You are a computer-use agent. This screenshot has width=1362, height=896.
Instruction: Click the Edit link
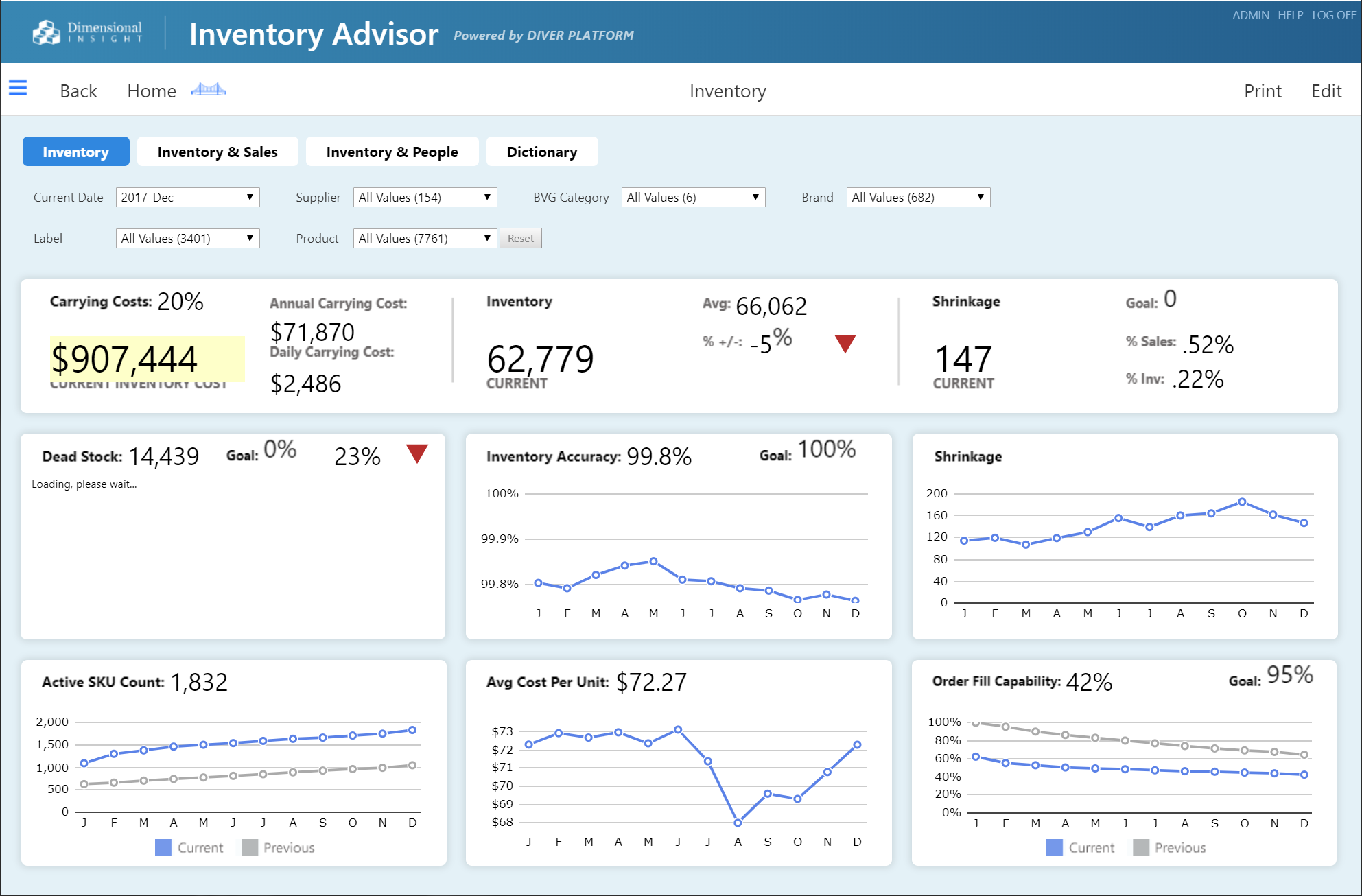[x=1326, y=91]
